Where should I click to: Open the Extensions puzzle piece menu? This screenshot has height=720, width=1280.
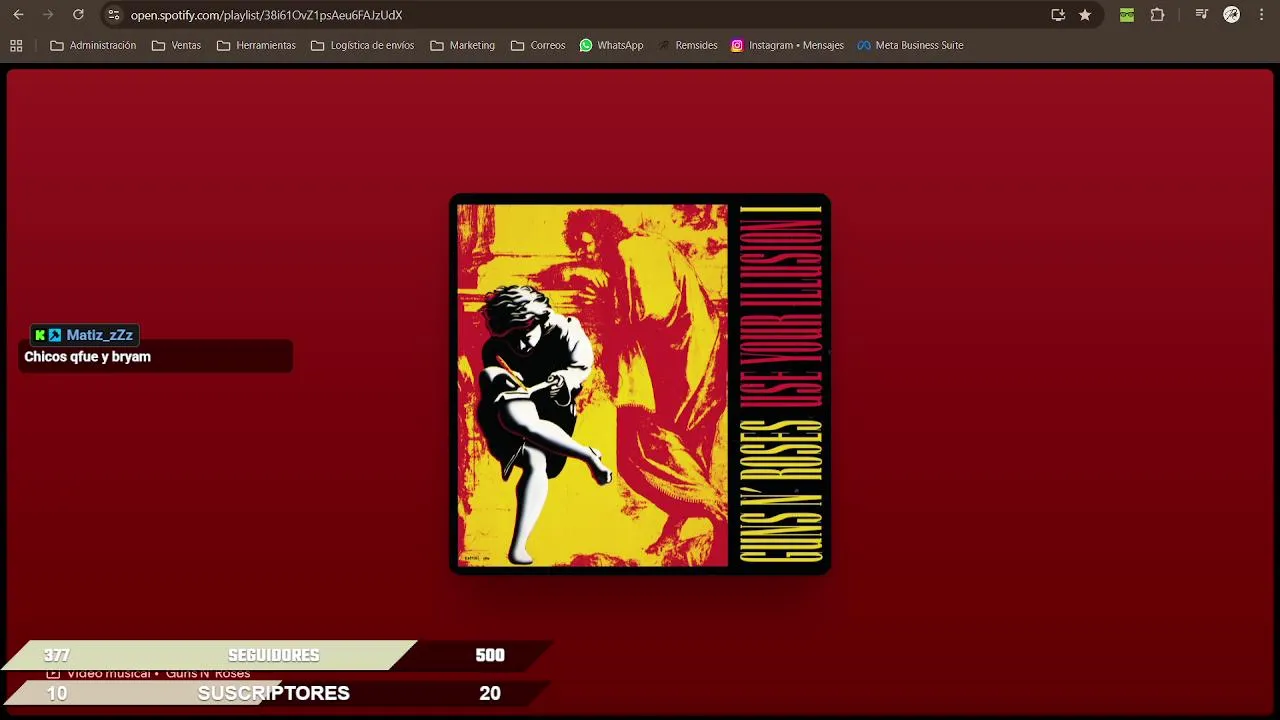click(1157, 15)
